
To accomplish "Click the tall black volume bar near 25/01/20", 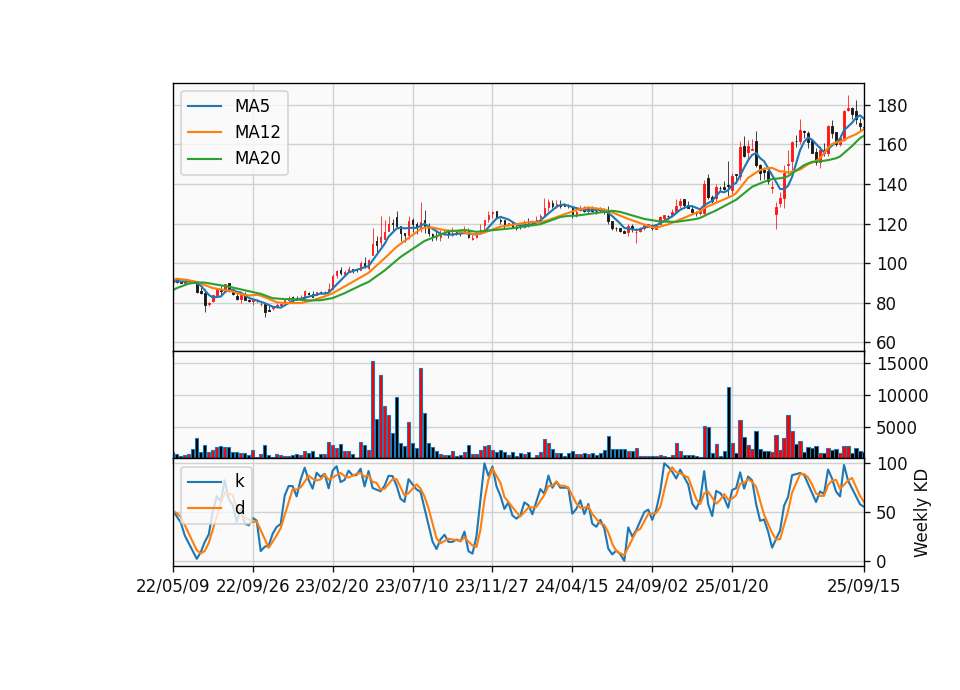I will point(729,423).
